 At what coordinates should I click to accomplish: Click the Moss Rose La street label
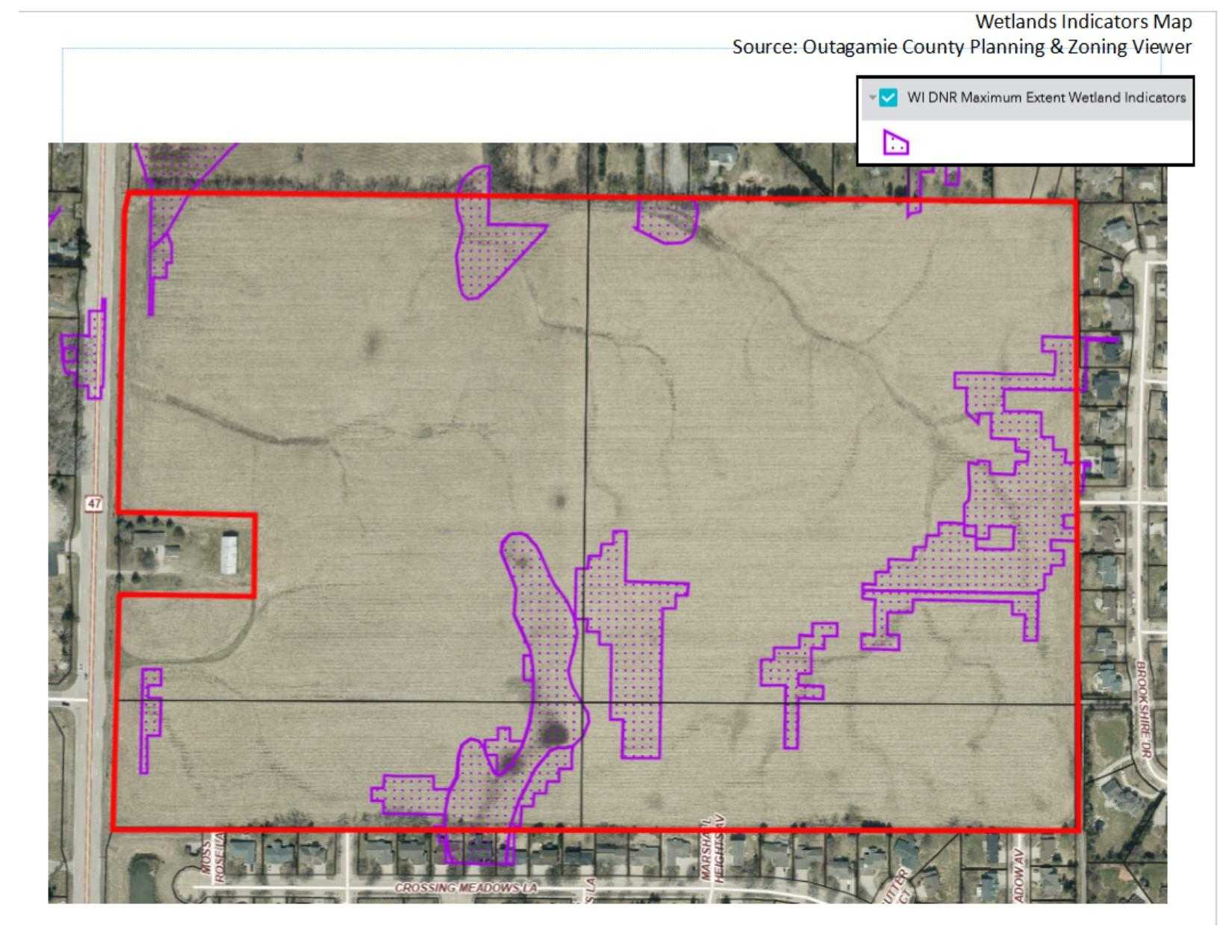click(x=211, y=862)
